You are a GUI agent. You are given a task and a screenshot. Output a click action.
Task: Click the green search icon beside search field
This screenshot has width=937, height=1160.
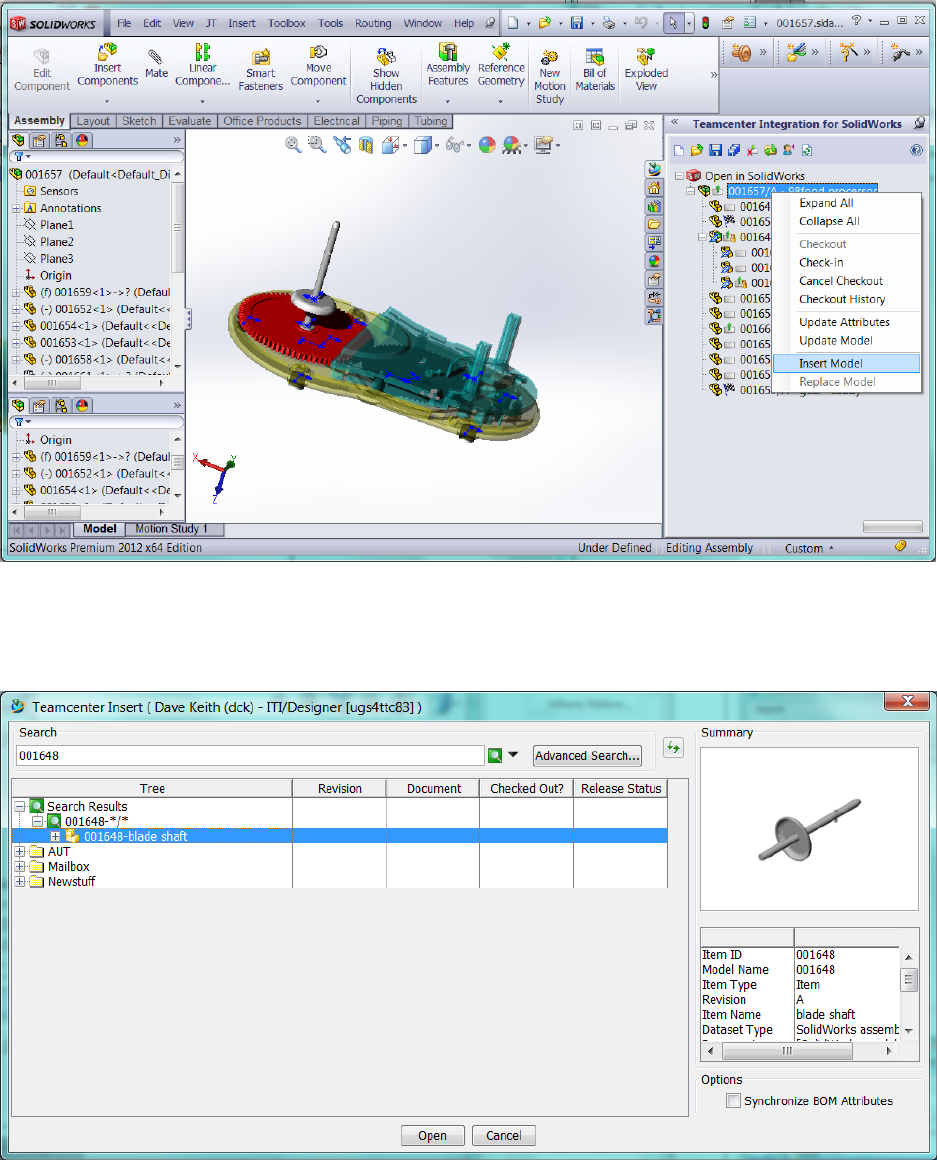tap(495, 755)
